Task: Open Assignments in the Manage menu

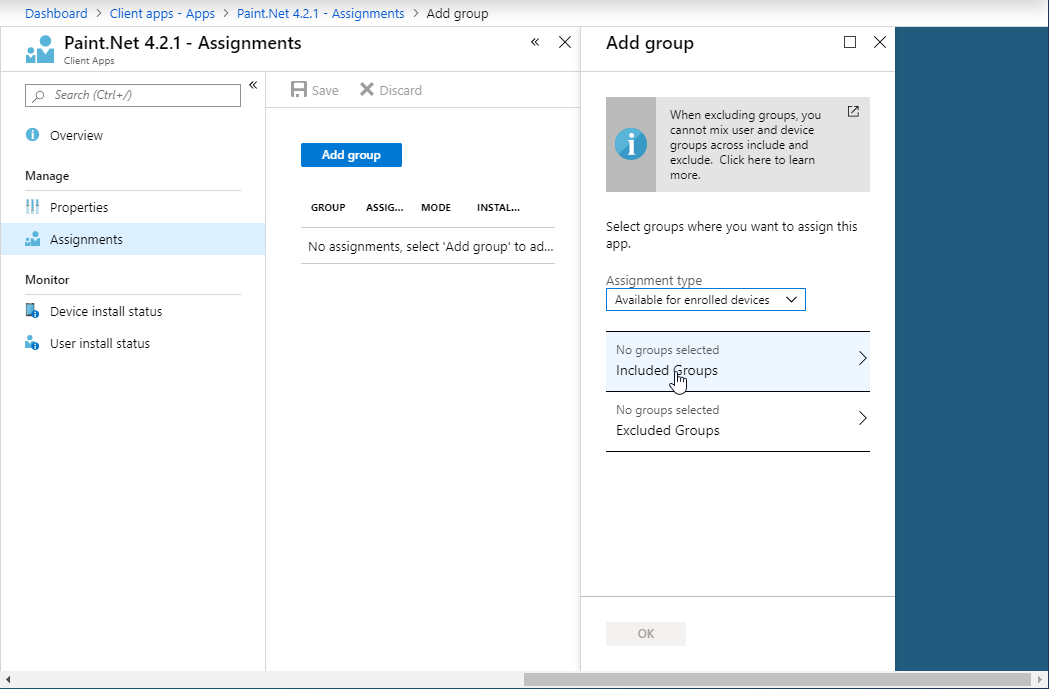Action: pos(86,239)
